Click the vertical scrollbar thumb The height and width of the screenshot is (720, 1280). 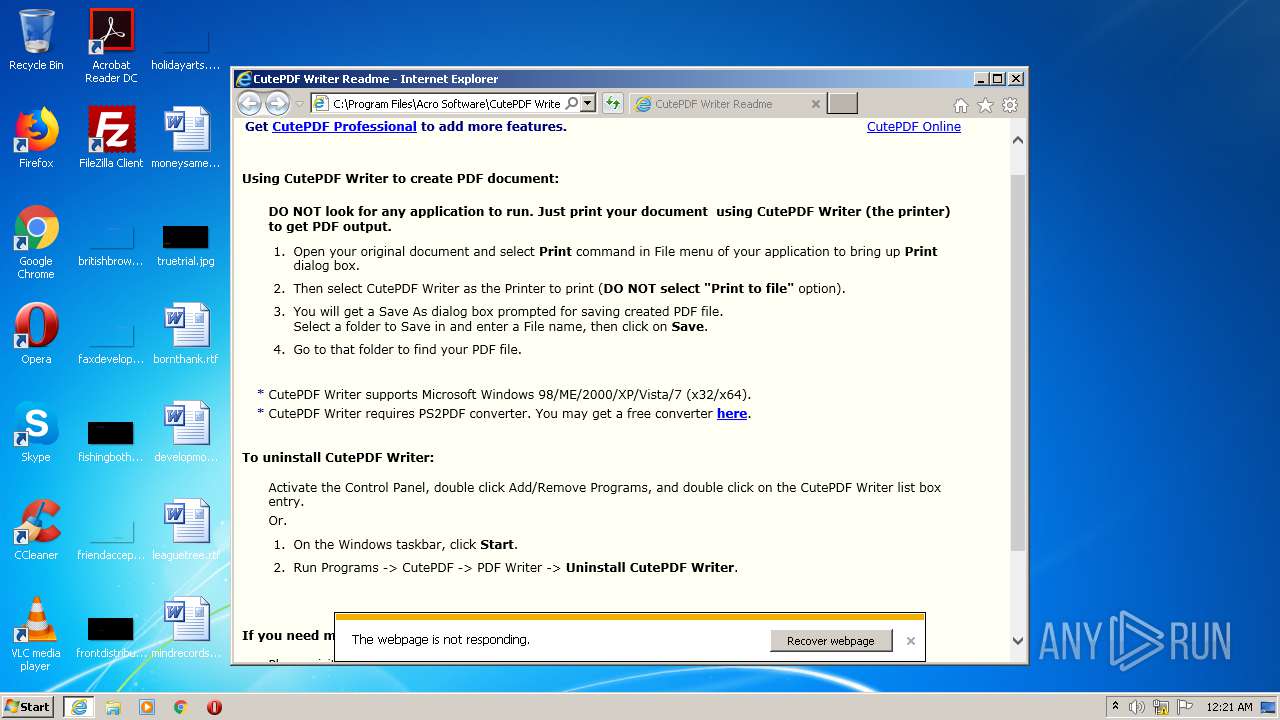(1018, 362)
